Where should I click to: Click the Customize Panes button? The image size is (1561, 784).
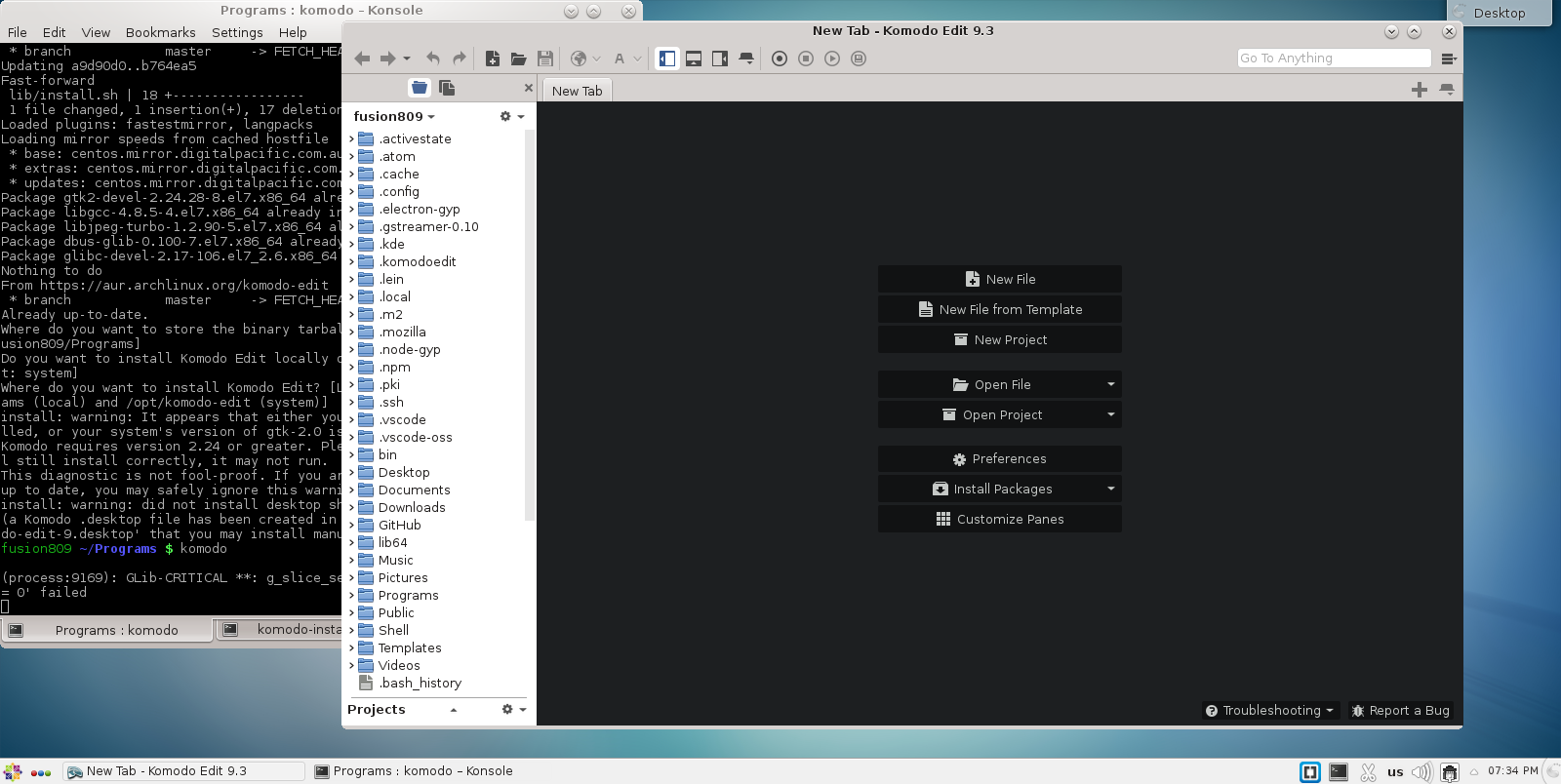[1000, 519]
